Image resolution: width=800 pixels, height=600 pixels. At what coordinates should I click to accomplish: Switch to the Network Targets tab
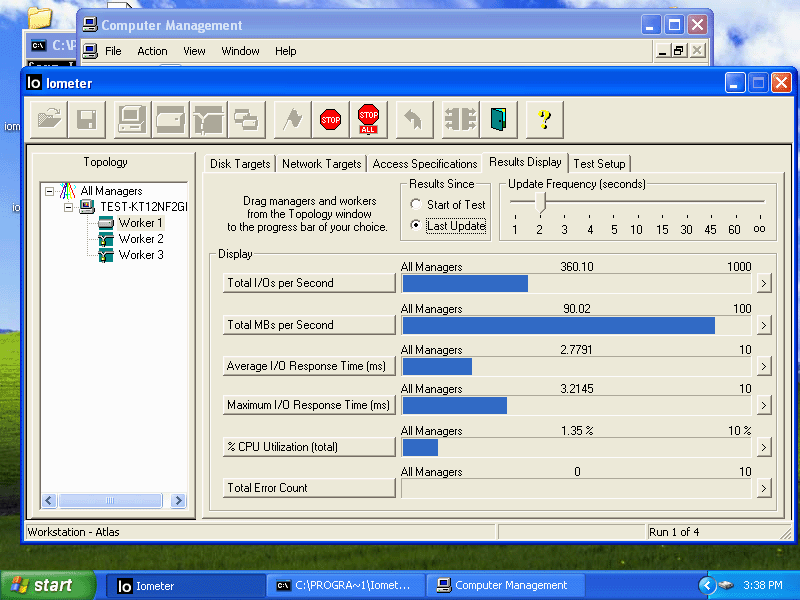tap(321, 164)
